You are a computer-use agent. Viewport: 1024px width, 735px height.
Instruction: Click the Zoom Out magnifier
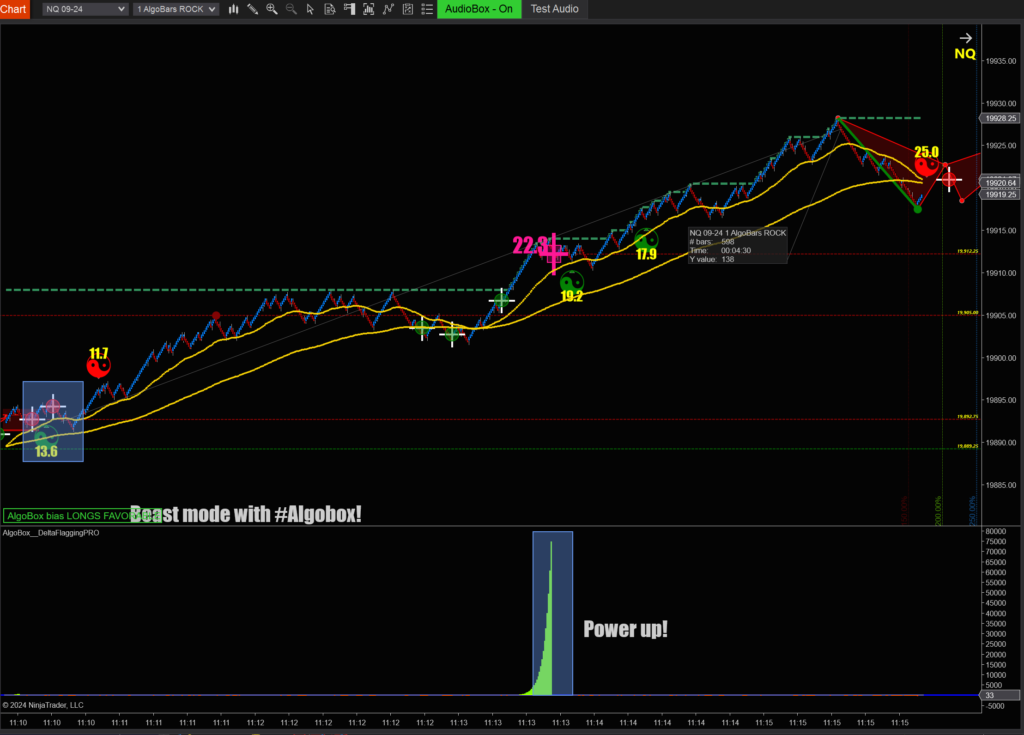[x=291, y=9]
